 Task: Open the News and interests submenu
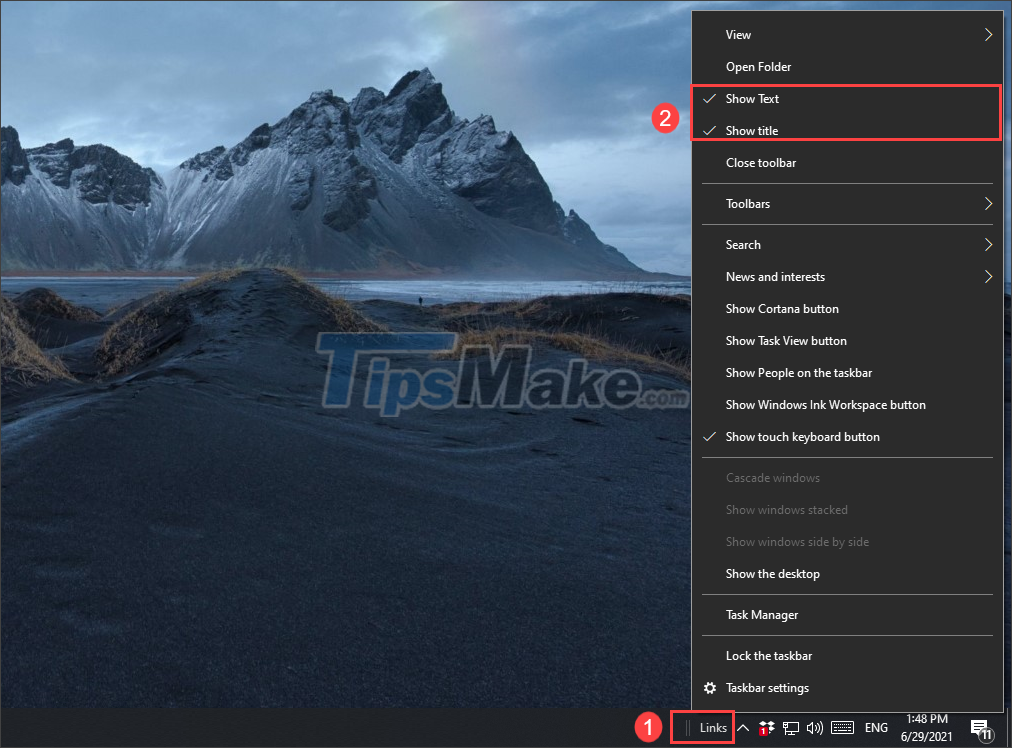coord(775,276)
